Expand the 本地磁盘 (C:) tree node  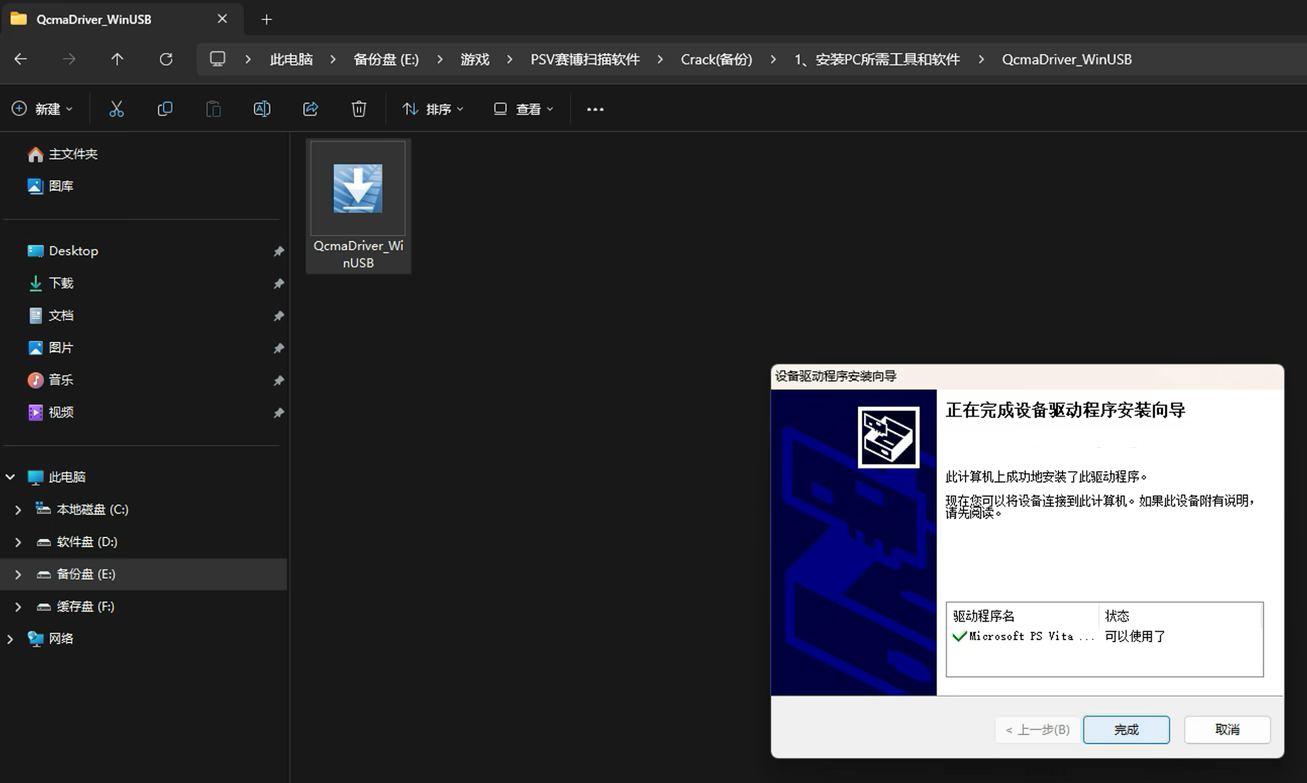(x=18, y=510)
